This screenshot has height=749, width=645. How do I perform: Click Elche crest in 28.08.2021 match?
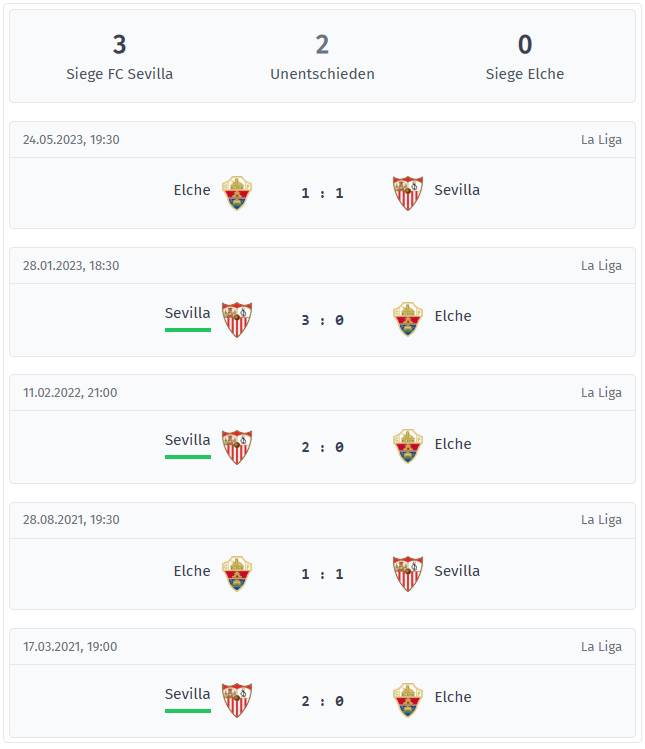tap(237, 574)
